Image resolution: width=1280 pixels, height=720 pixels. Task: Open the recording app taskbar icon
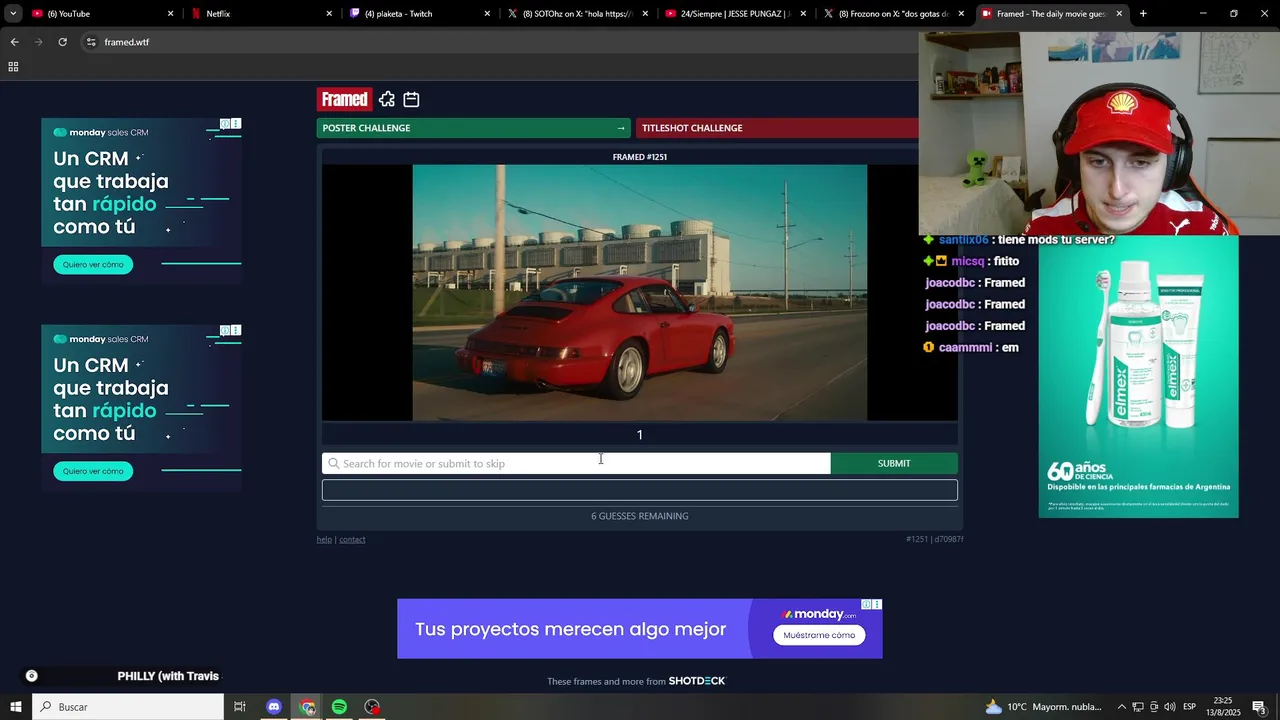(x=373, y=707)
